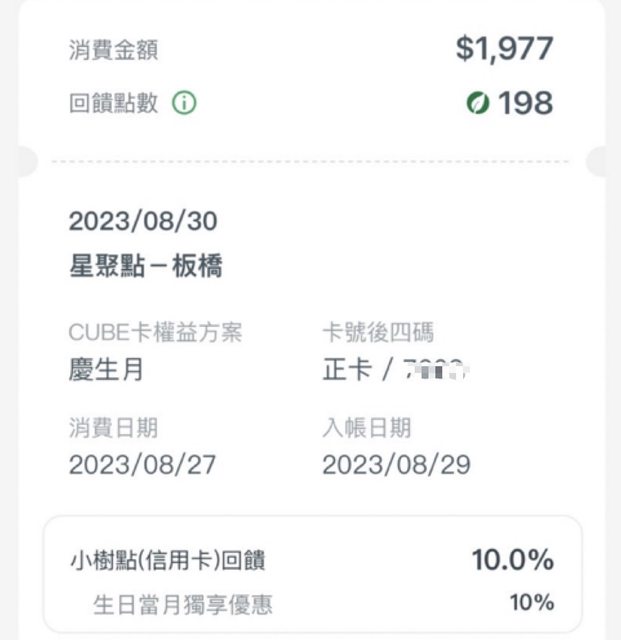Open merchant name 星聚點－板橋

point(146,267)
